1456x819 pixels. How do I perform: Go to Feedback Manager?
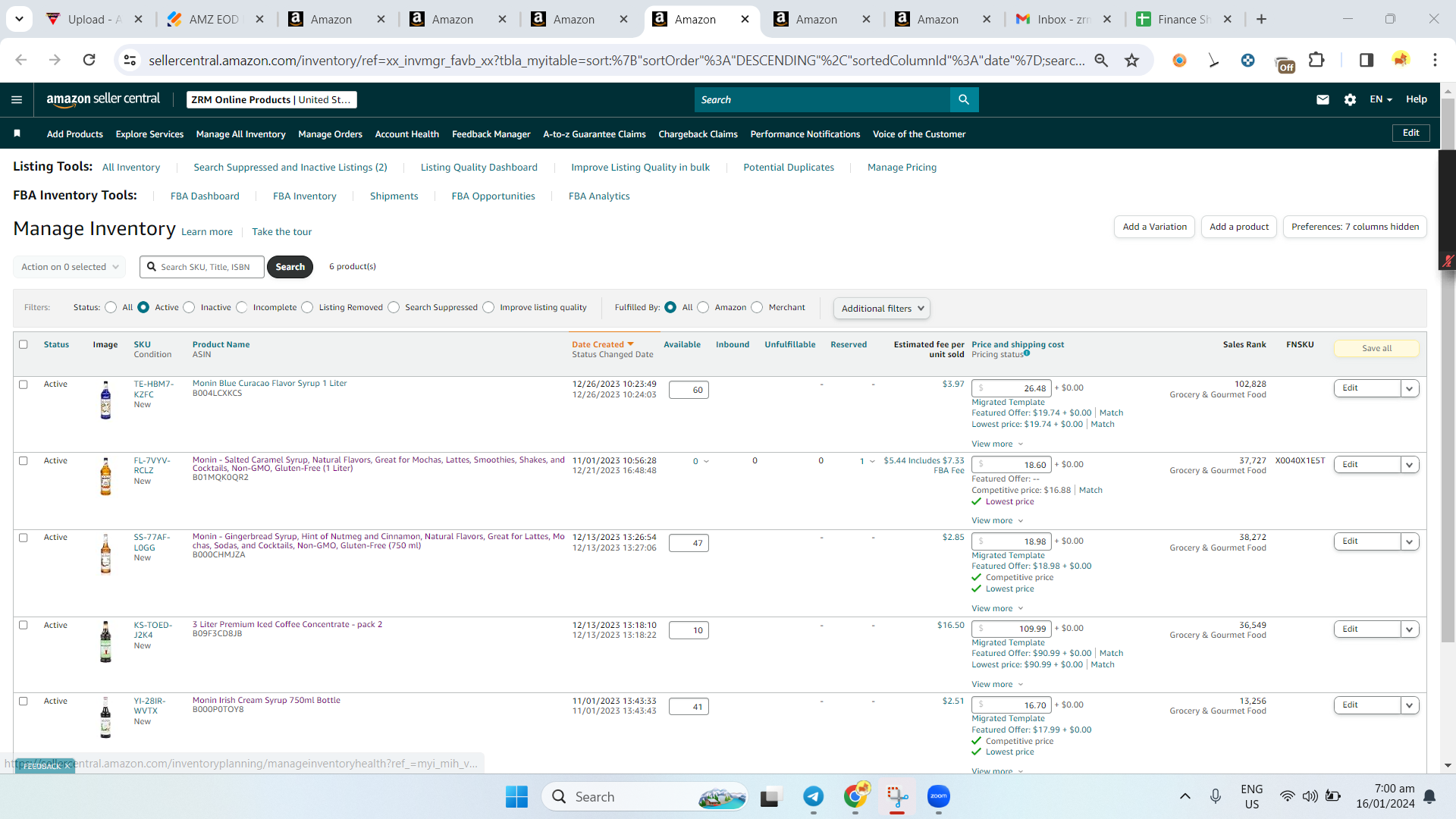[x=491, y=134]
